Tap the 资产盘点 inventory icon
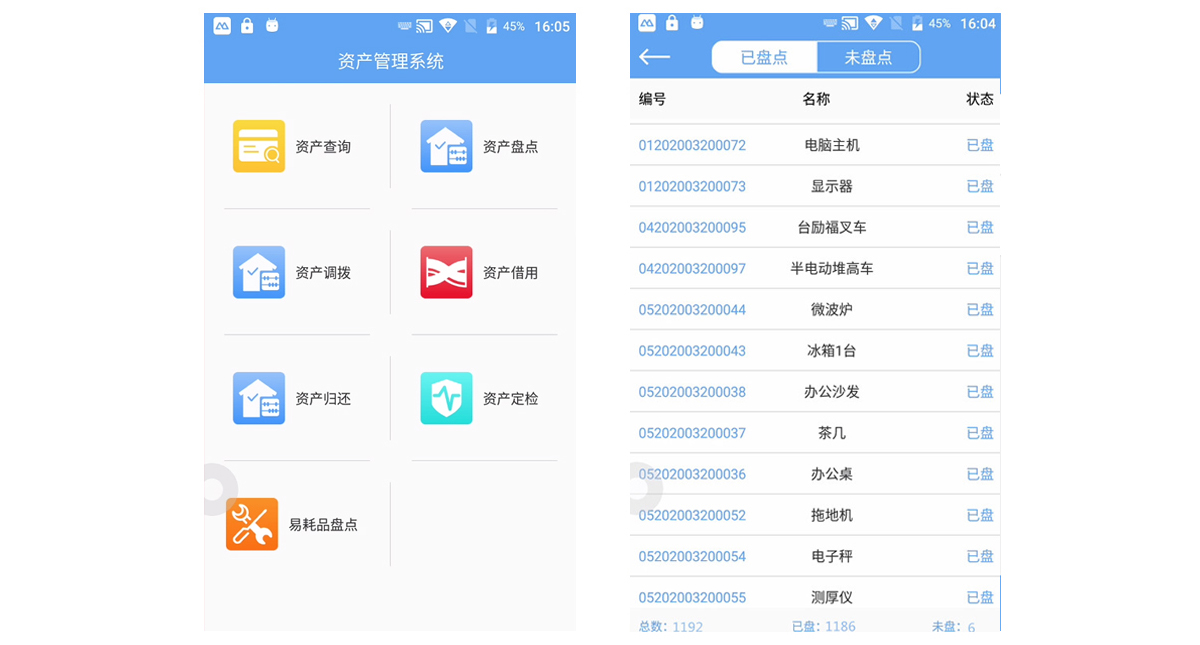 (x=446, y=146)
